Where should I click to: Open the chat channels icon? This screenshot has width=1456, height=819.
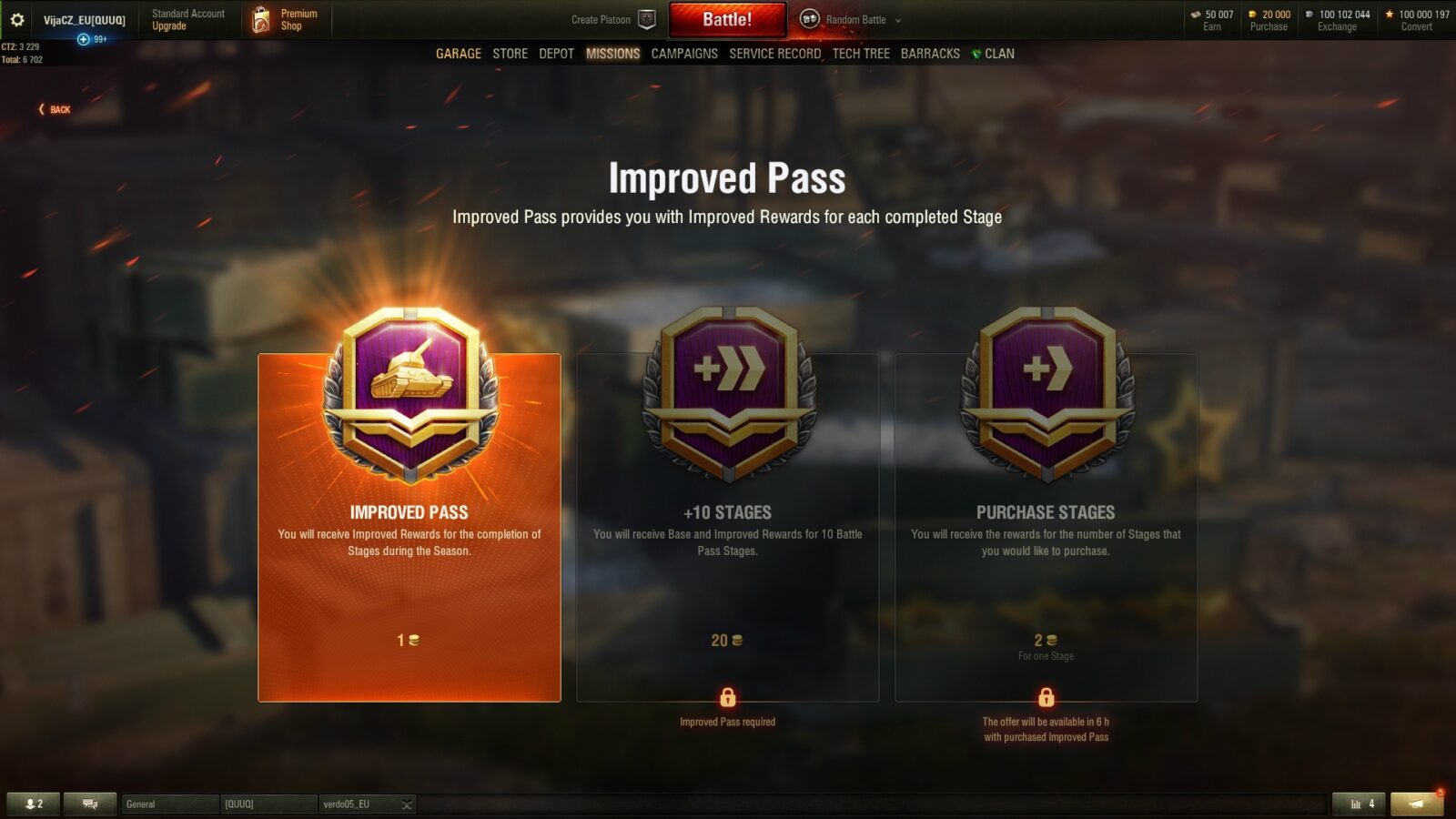point(90,804)
